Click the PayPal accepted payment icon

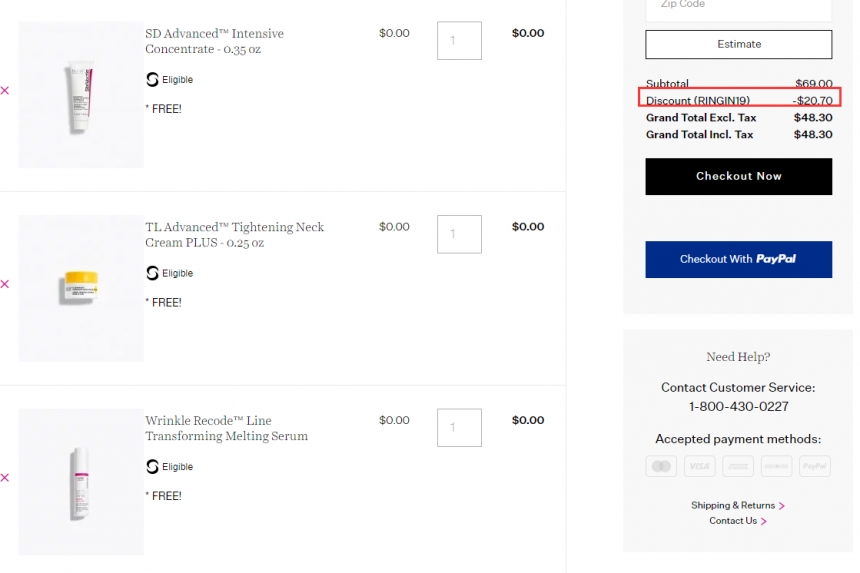tap(814, 466)
